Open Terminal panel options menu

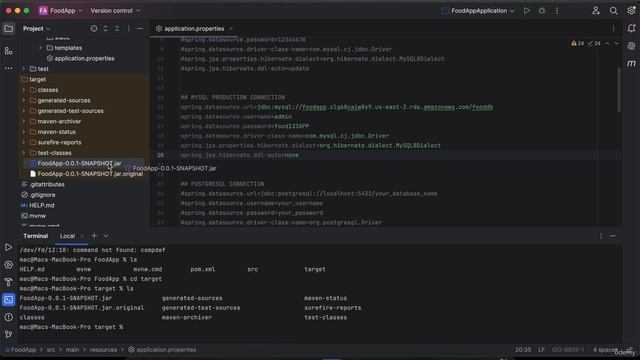(601, 236)
